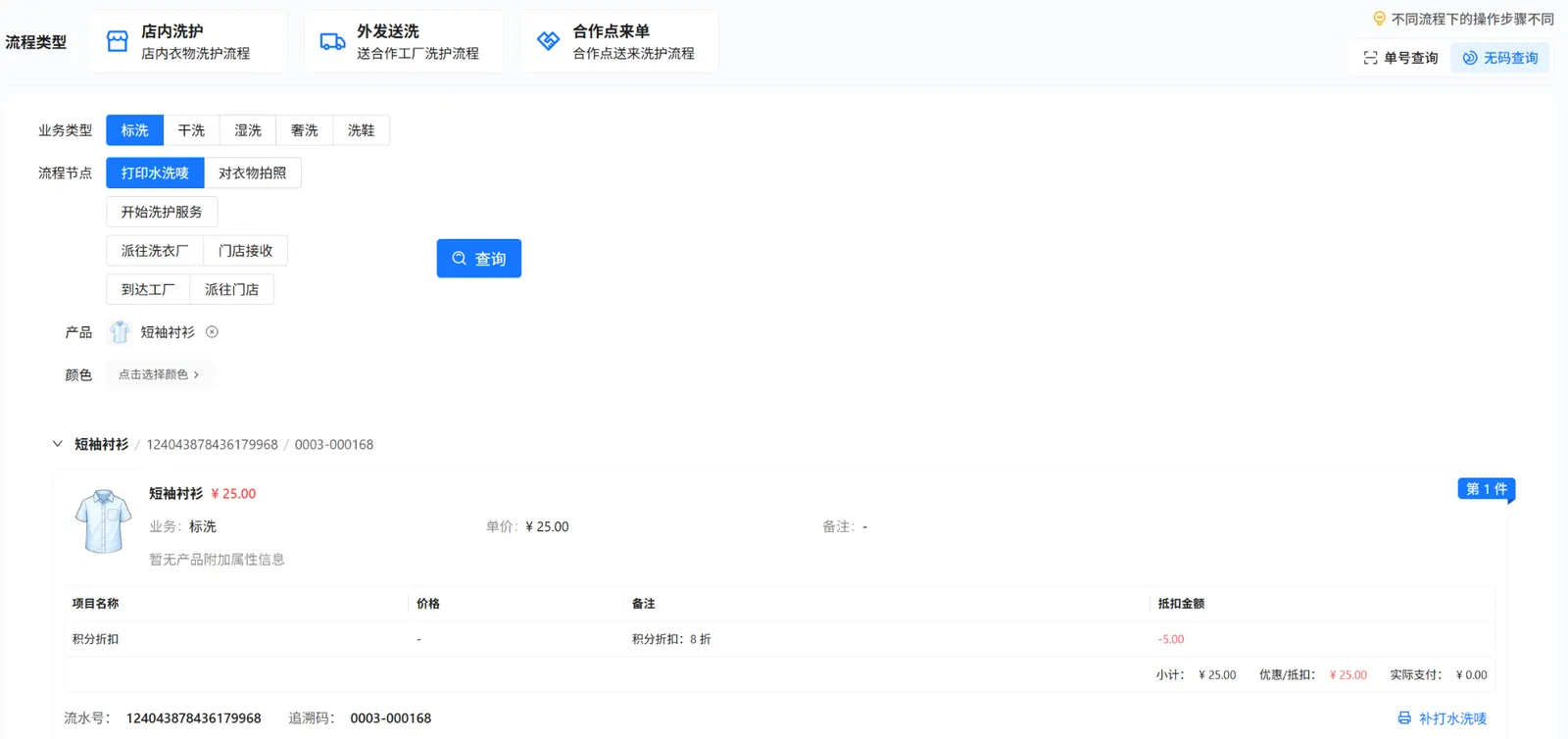Click the 短袖衬衫 product name in selector
The height and width of the screenshot is (739, 1568).
coord(168,332)
